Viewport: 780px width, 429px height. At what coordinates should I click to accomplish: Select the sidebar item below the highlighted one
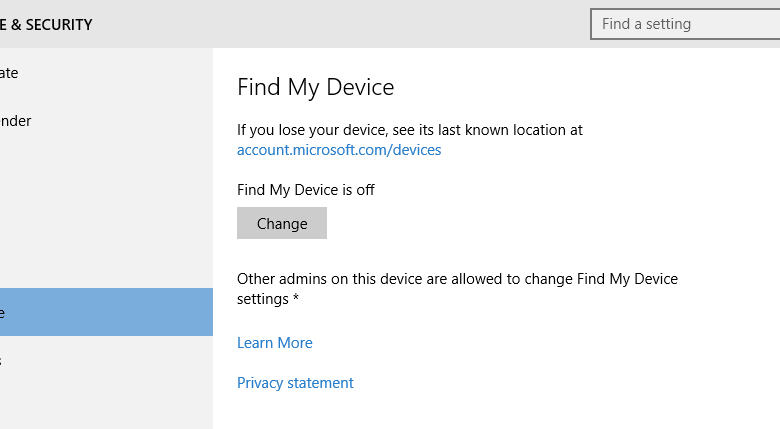point(100,360)
